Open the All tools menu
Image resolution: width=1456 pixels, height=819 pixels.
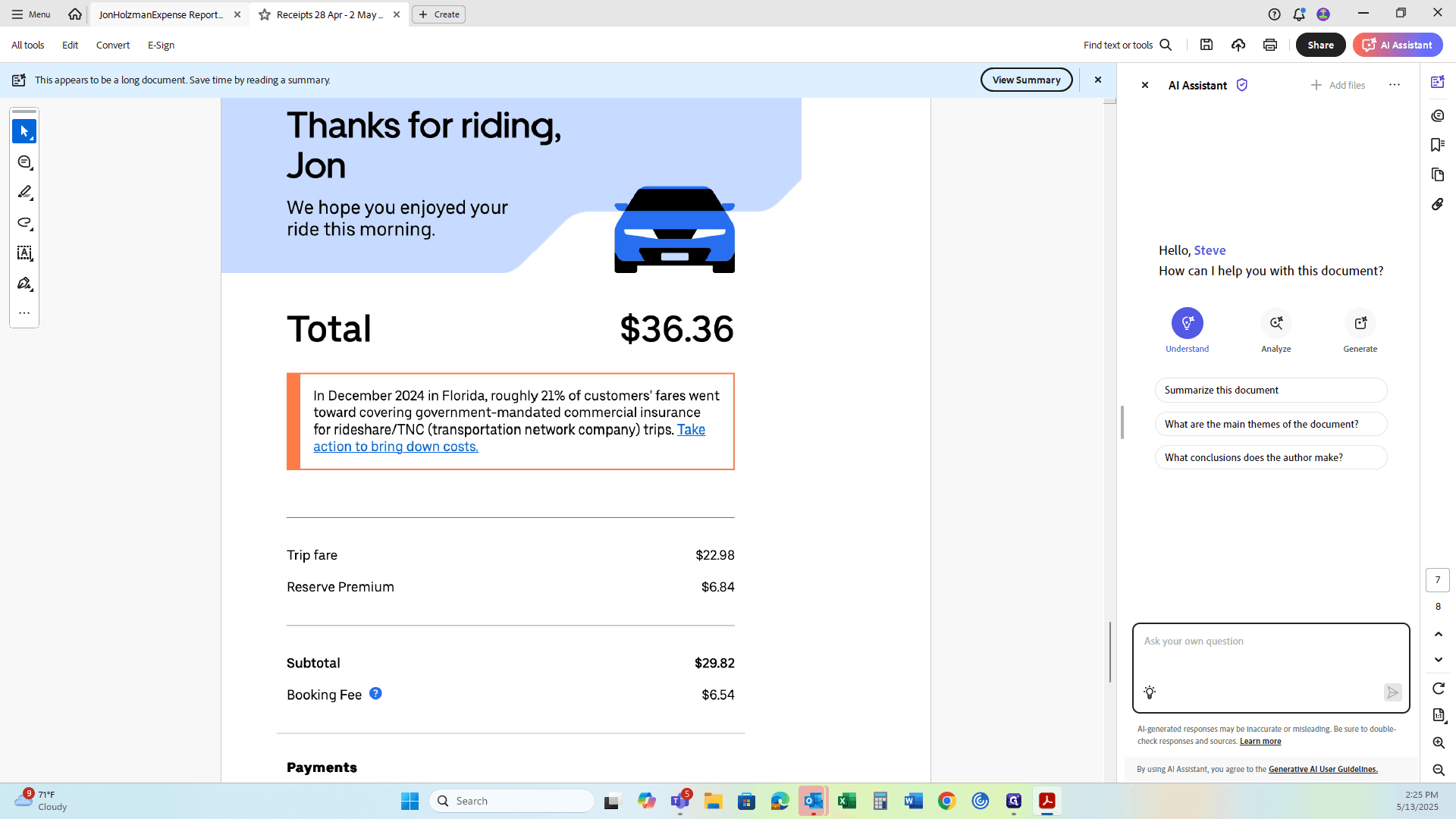(28, 45)
